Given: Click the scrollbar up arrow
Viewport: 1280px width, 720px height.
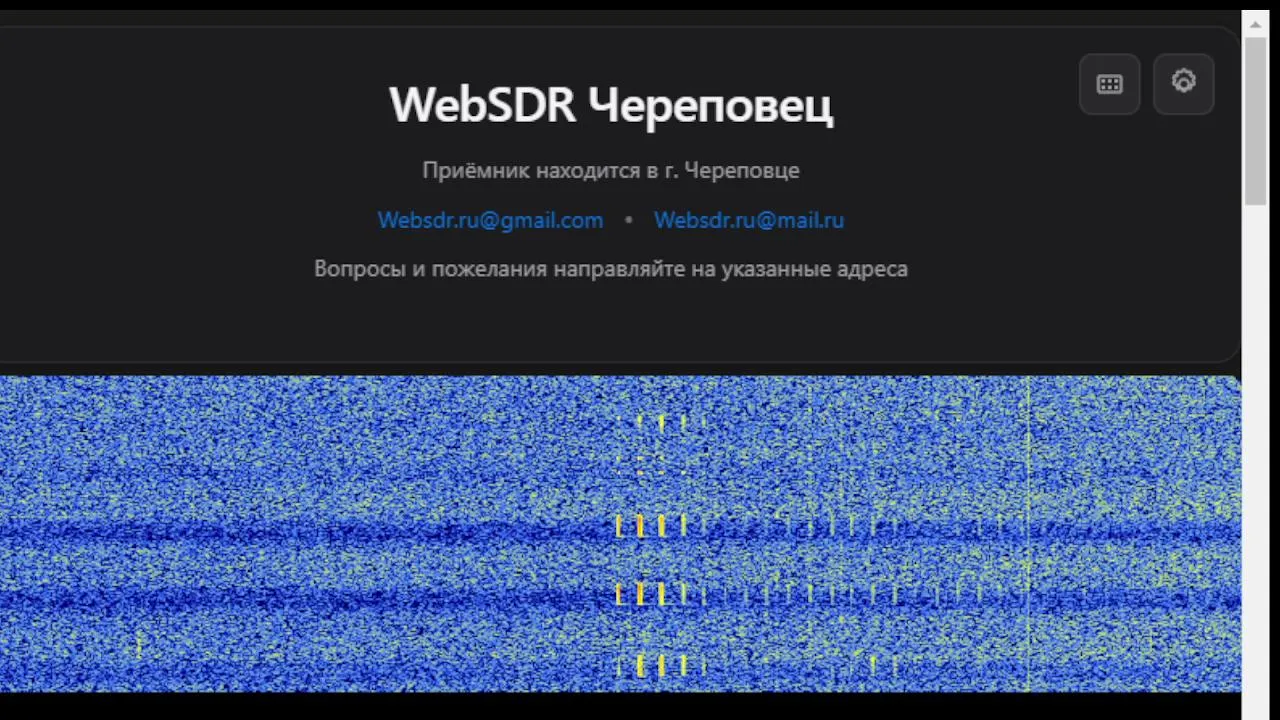Looking at the screenshot, I should click(1255, 24).
